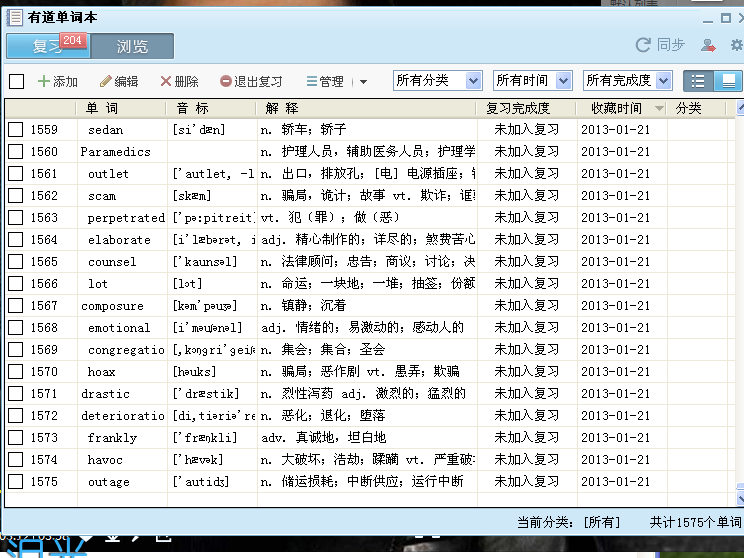Expand the 管理 dropdown arrow
744x558 pixels.
tap(363, 82)
